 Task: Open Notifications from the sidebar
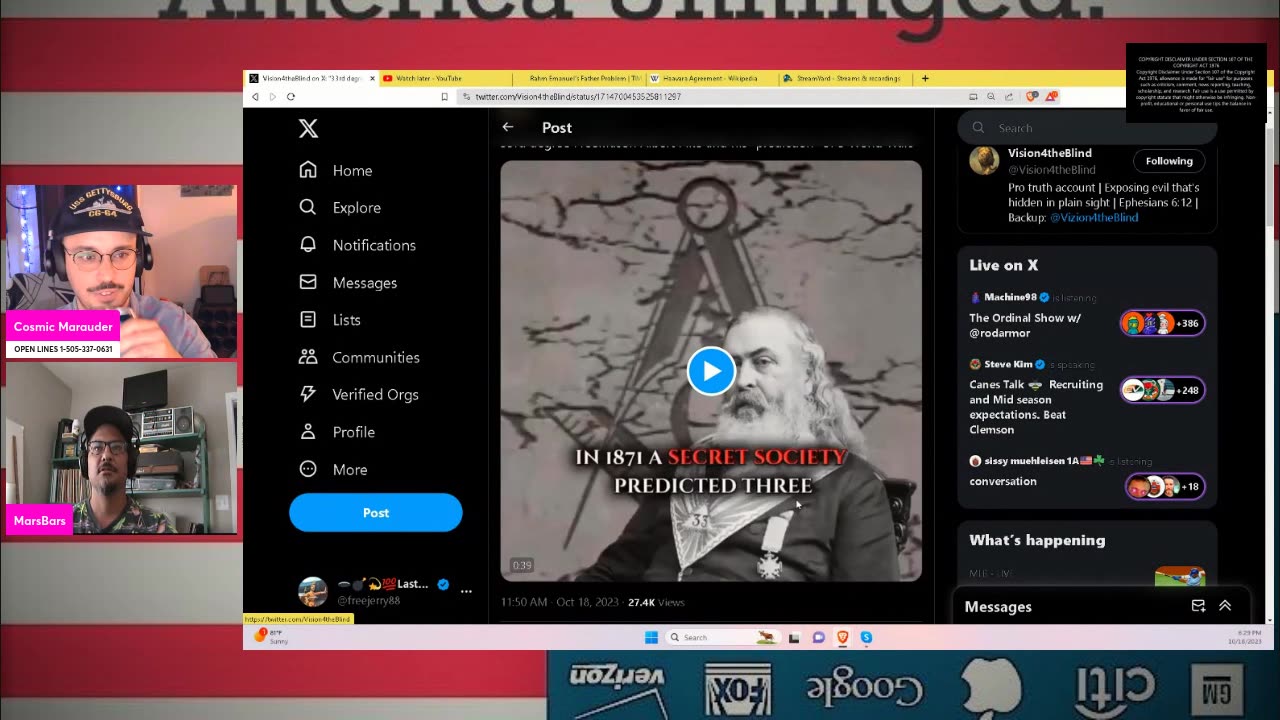357,245
